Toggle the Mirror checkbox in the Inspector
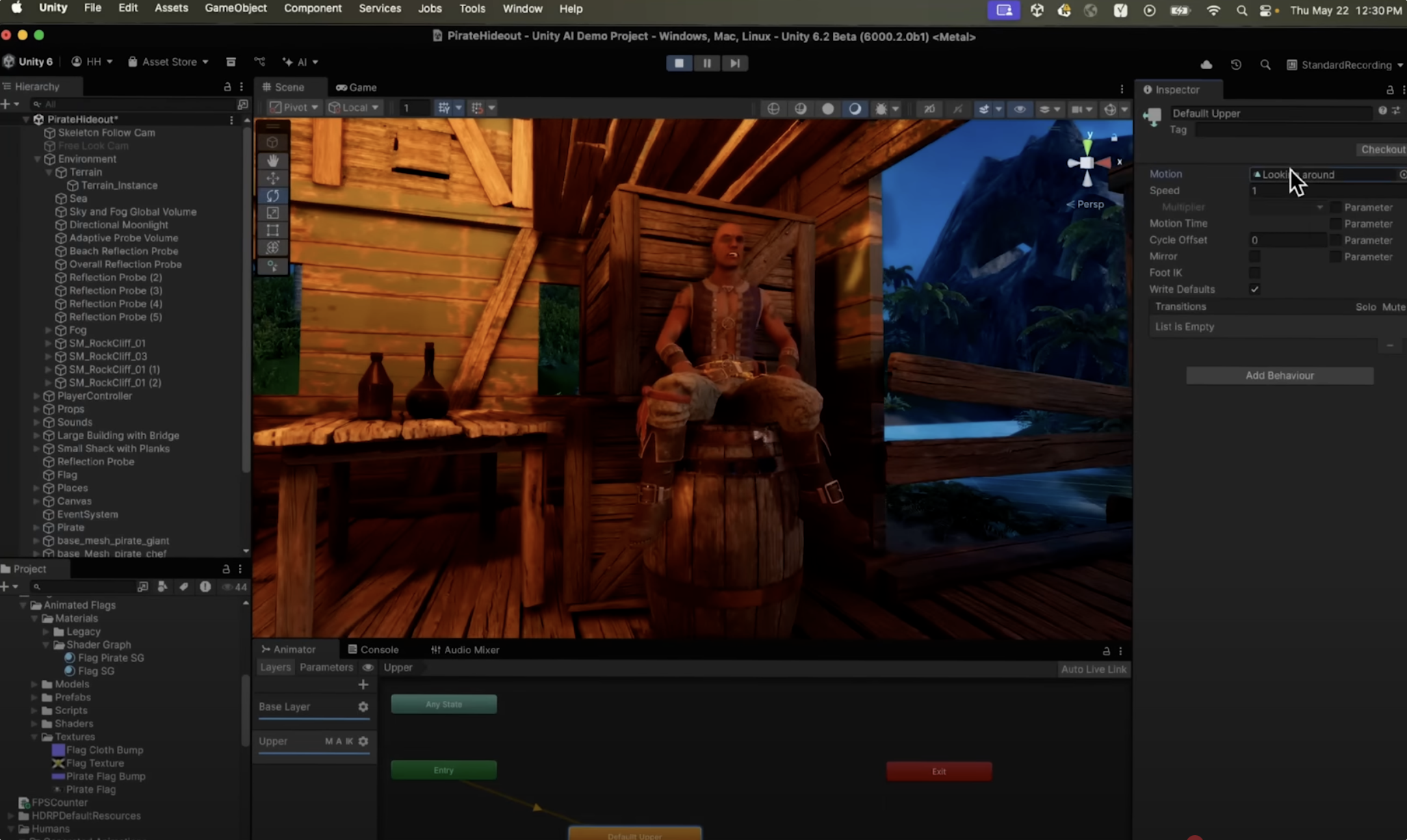 coord(1255,256)
